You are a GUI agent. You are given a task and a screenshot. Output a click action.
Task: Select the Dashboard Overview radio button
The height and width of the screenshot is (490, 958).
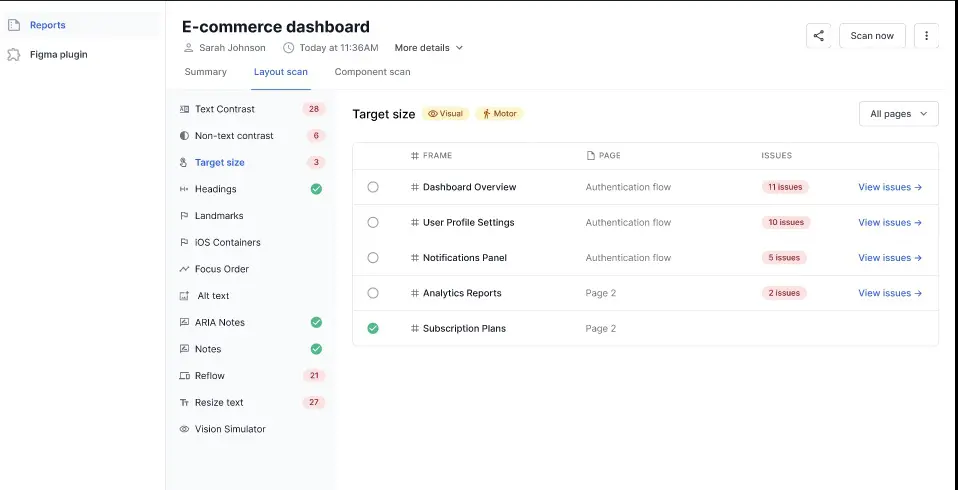click(373, 187)
